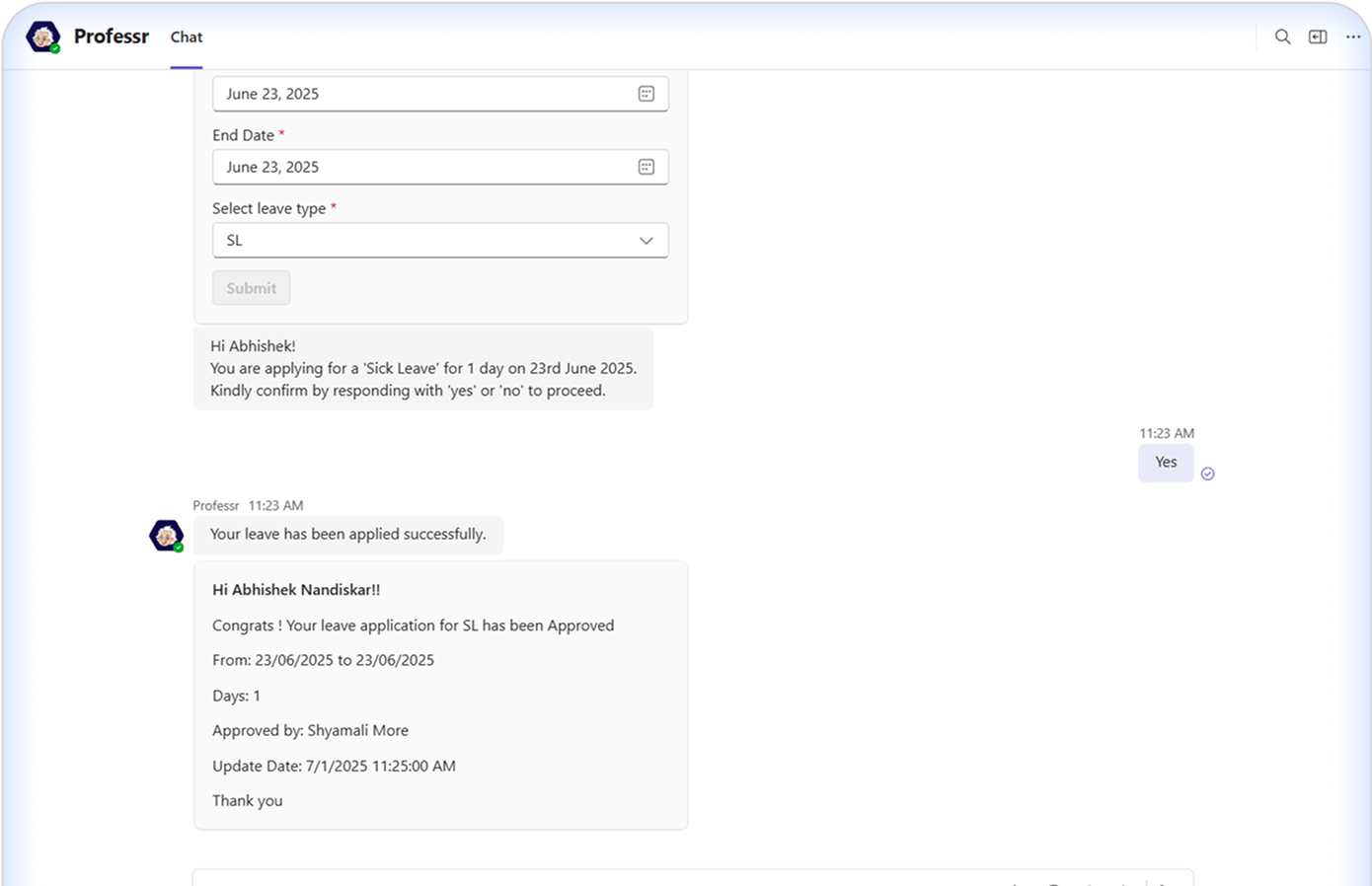The height and width of the screenshot is (886, 1372).
Task: Click the start date field June 23, 2025
Action: [x=424, y=94]
